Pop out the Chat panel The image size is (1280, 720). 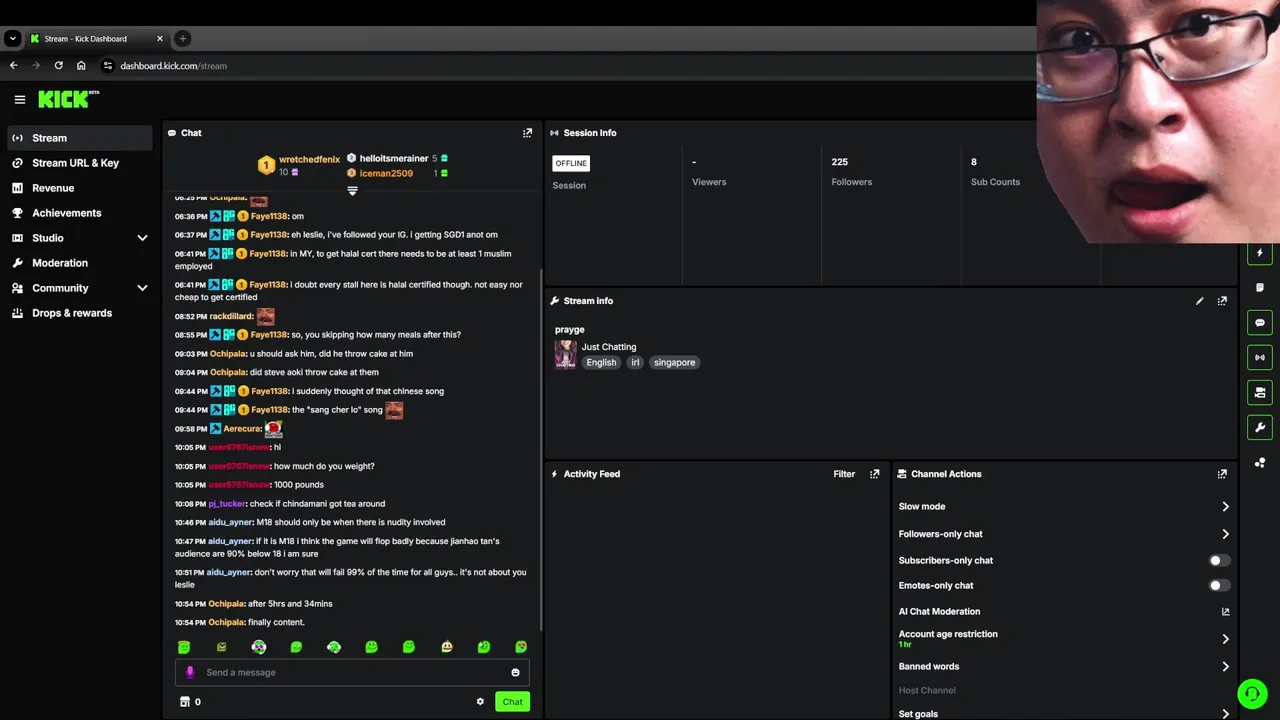pyautogui.click(x=527, y=133)
